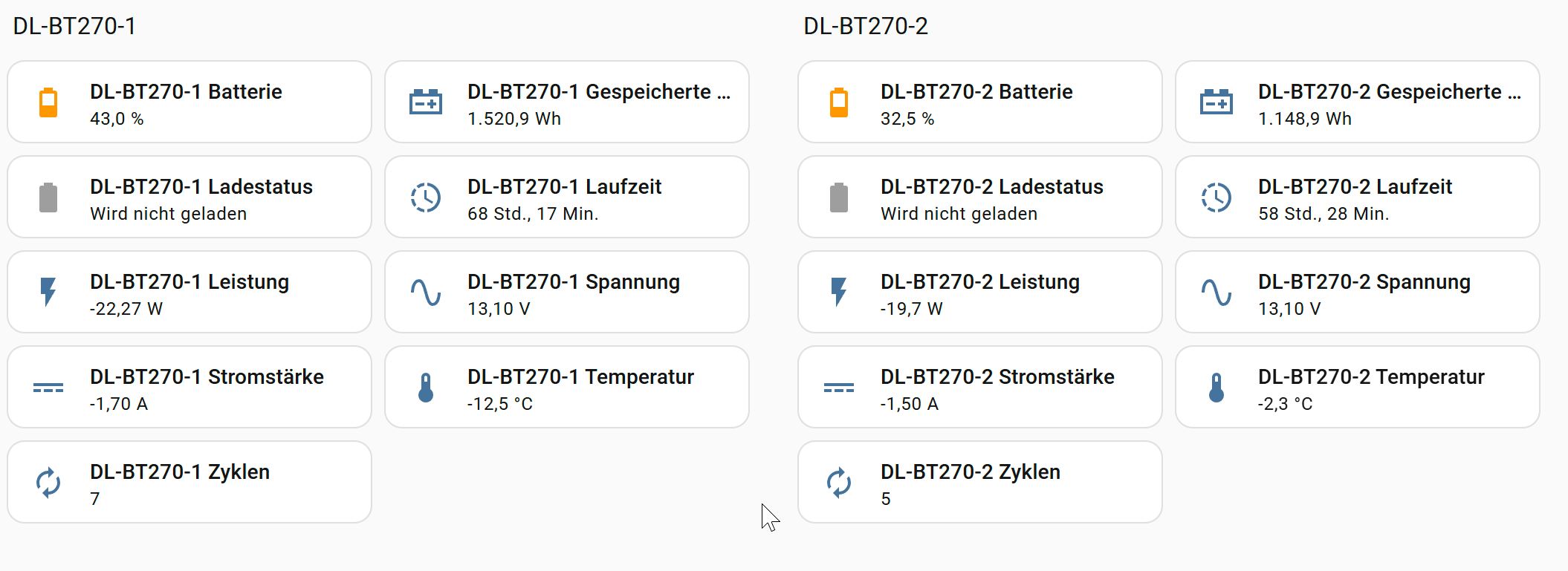Image resolution: width=1568 pixels, height=571 pixels.
Task: Click the orange DL-BT270-1 Batterie icon
Action: tap(48, 102)
